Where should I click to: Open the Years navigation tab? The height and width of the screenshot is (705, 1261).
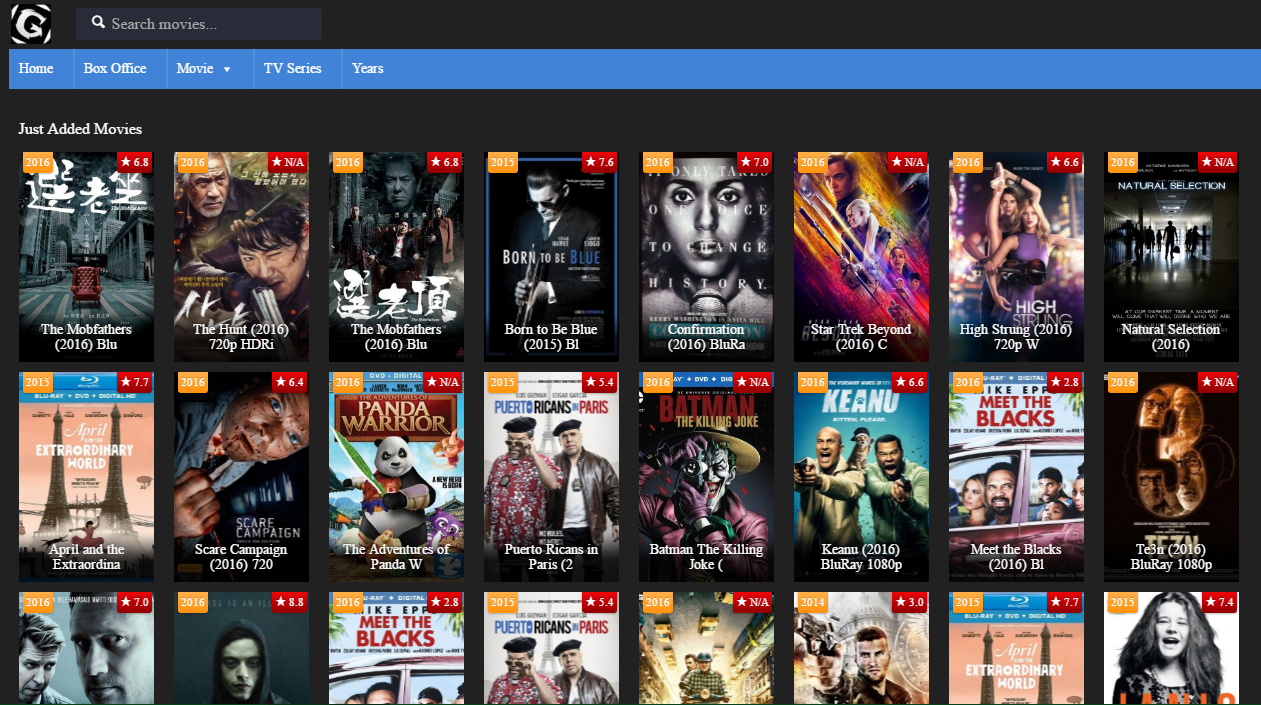click(367, 68)
